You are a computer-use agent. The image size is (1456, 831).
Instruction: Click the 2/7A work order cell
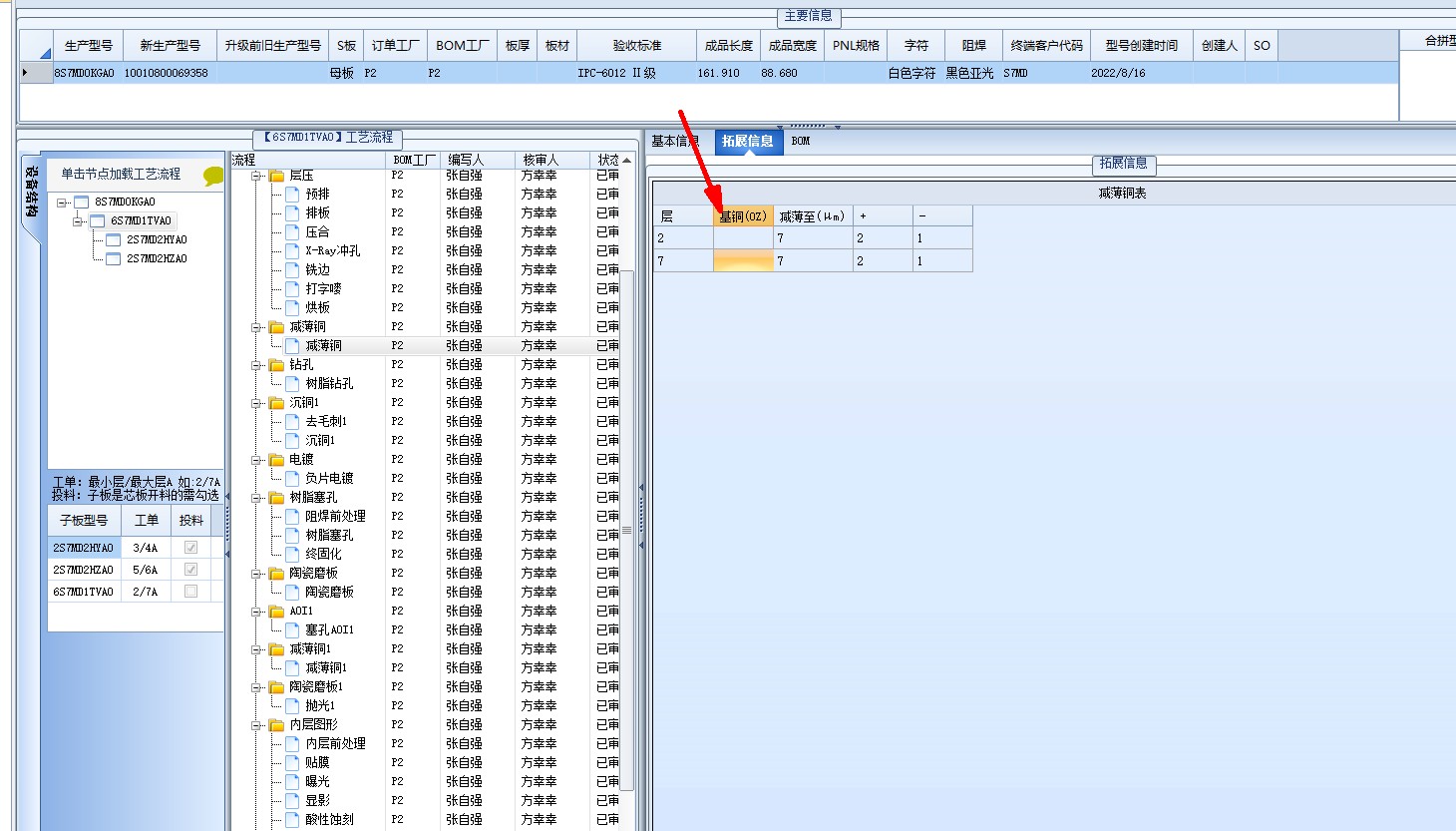coord(146,592)
